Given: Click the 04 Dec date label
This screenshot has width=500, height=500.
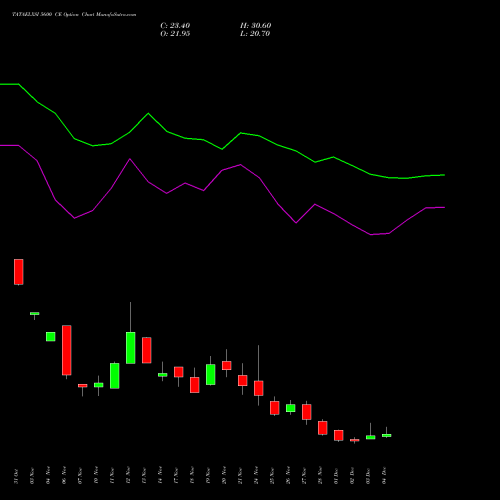Looking at the screenshot, I should tap(384, 476).
